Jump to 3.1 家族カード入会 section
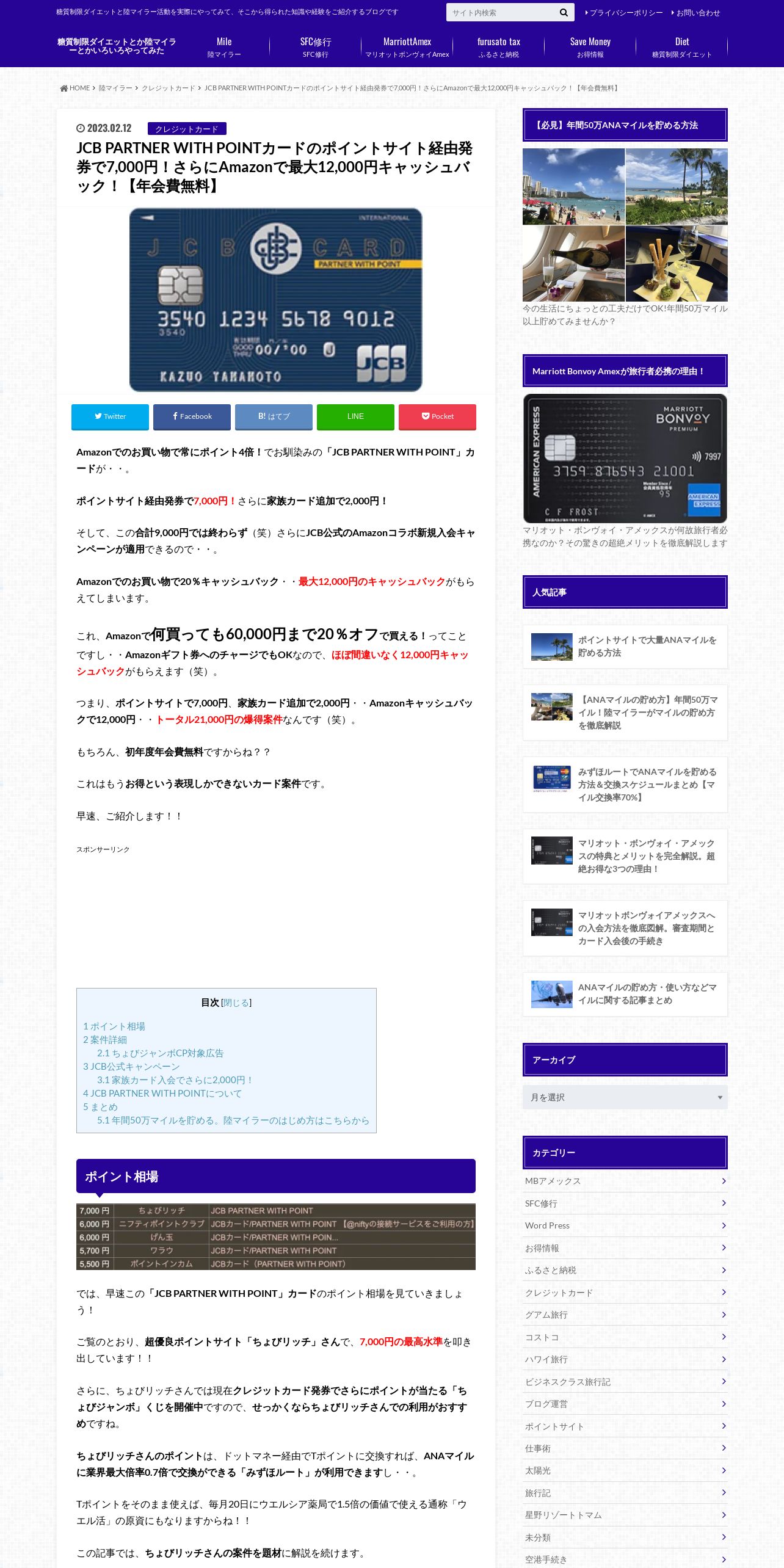 pyautogui.click(x=175, y=1080)
